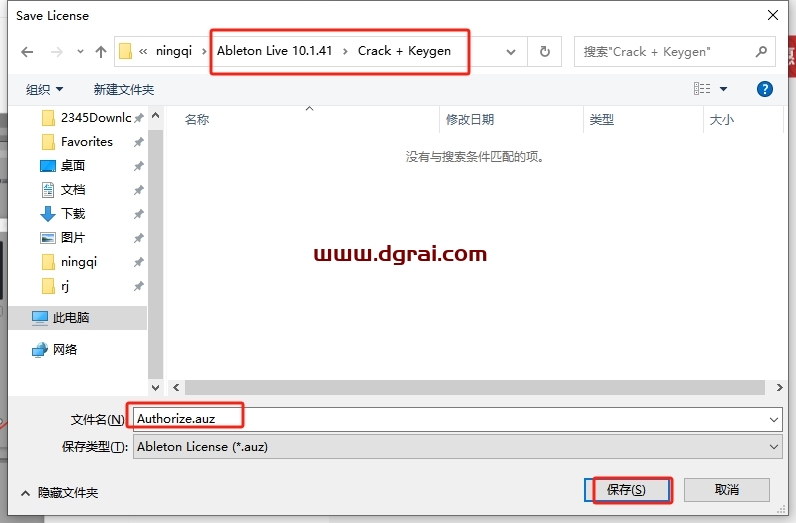
Task: Open the 组织 menu
Action: click(x=45, y=90)
